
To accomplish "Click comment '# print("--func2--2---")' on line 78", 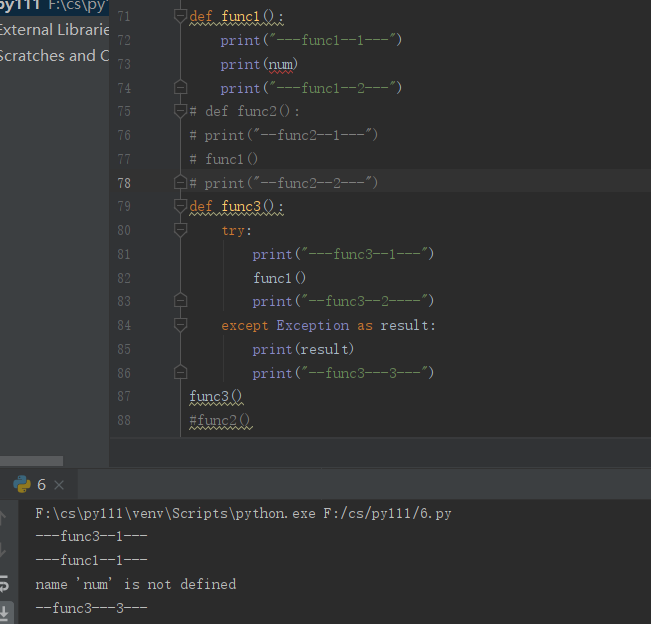I will 284,183.
